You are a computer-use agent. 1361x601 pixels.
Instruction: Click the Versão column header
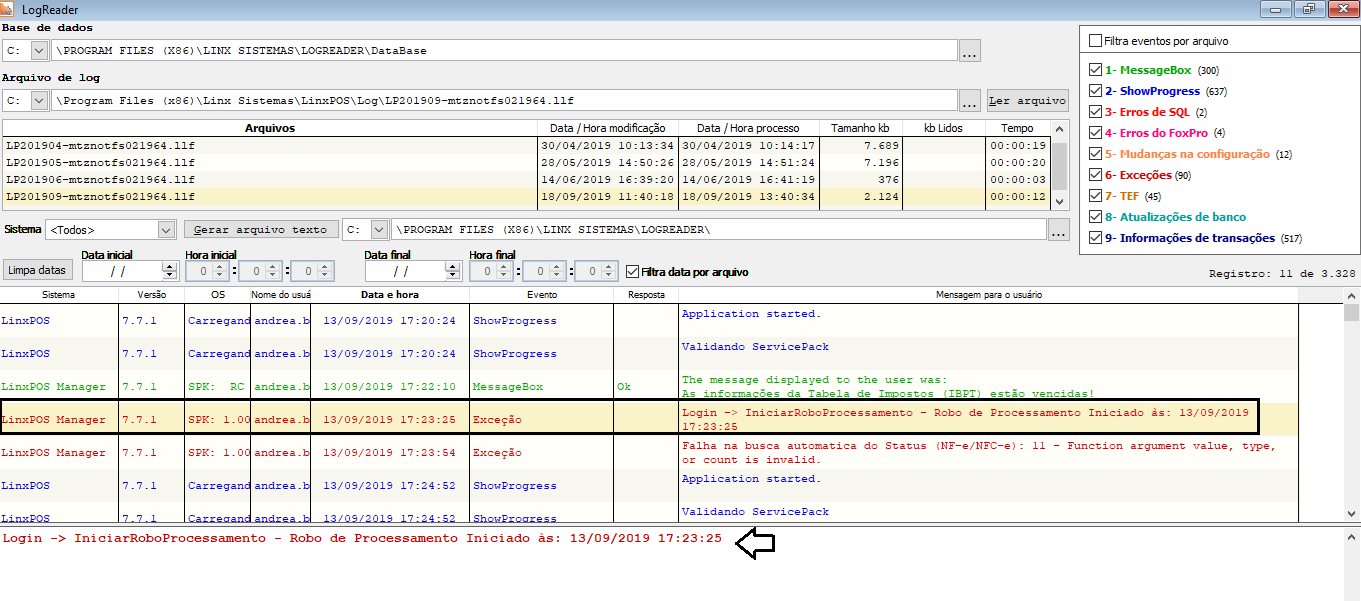(151, 295)
